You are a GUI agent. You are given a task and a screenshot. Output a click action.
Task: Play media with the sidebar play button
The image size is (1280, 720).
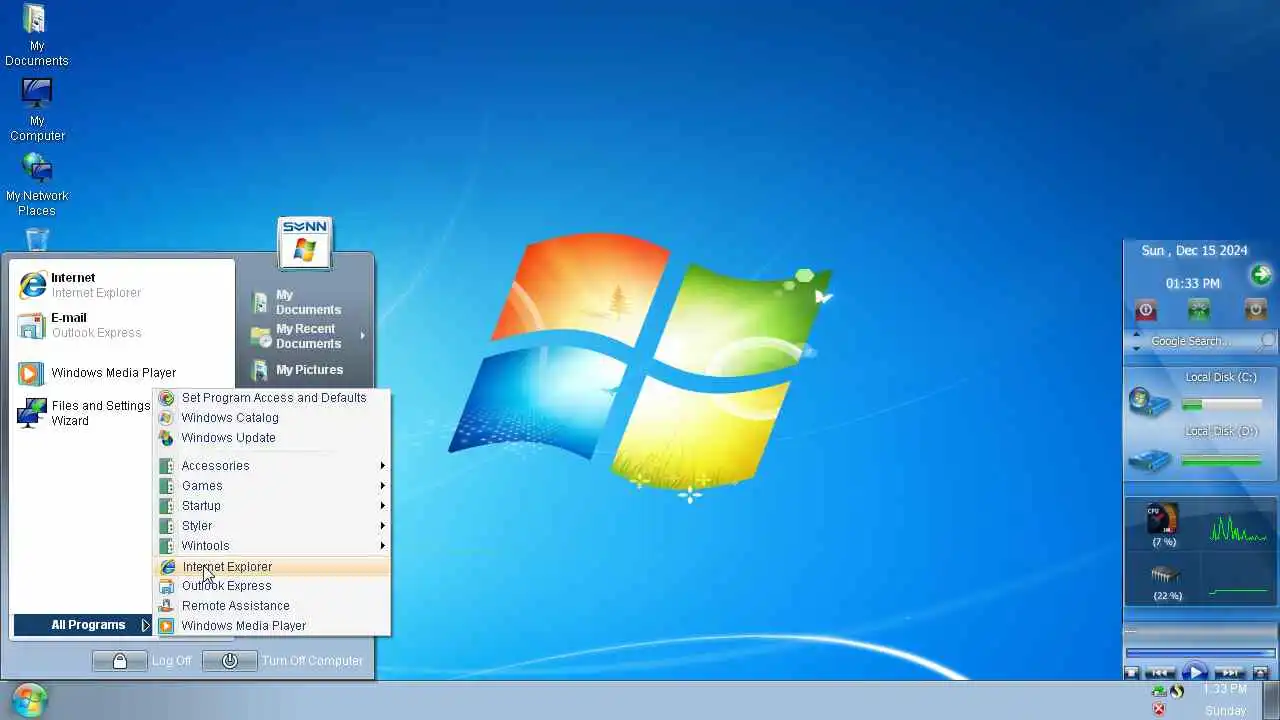click(x=1194, y=673)
